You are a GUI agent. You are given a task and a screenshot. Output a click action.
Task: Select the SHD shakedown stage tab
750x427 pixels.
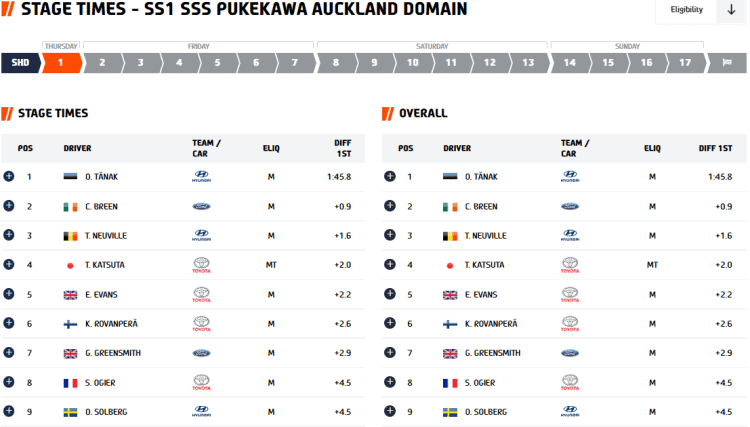click(x=20, y=62)
